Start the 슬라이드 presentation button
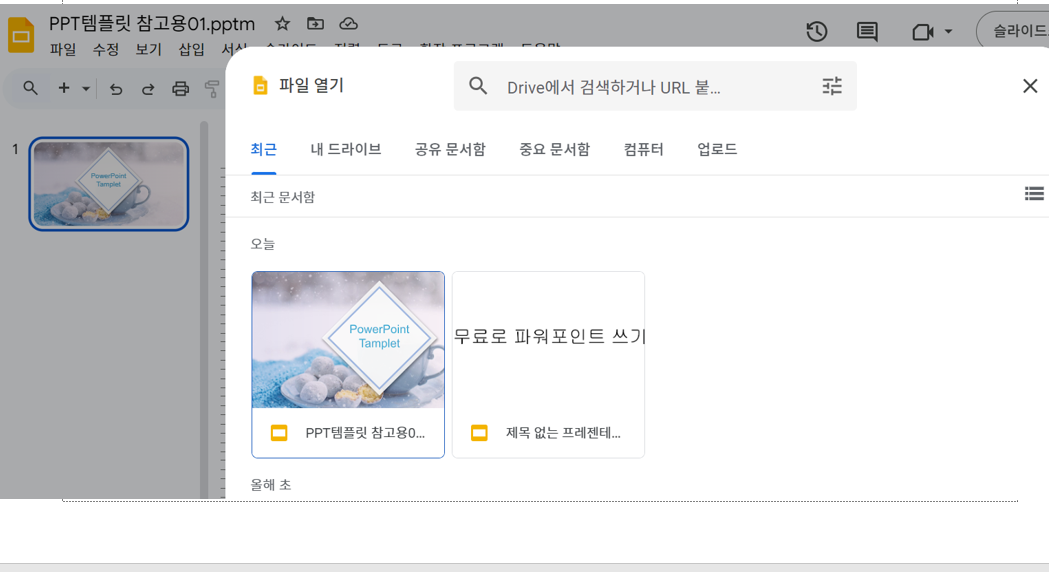 click(1013, 31)
